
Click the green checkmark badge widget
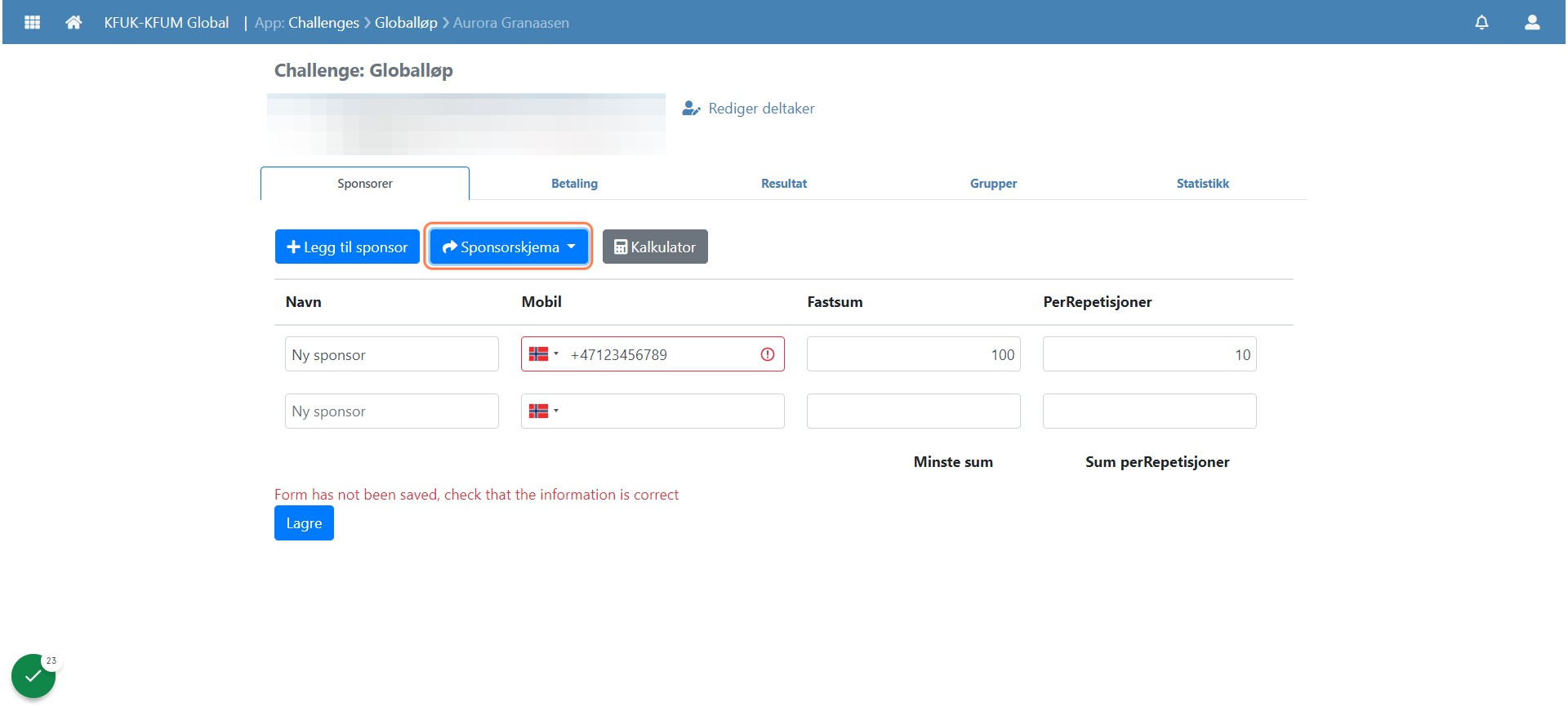(33, 676)
